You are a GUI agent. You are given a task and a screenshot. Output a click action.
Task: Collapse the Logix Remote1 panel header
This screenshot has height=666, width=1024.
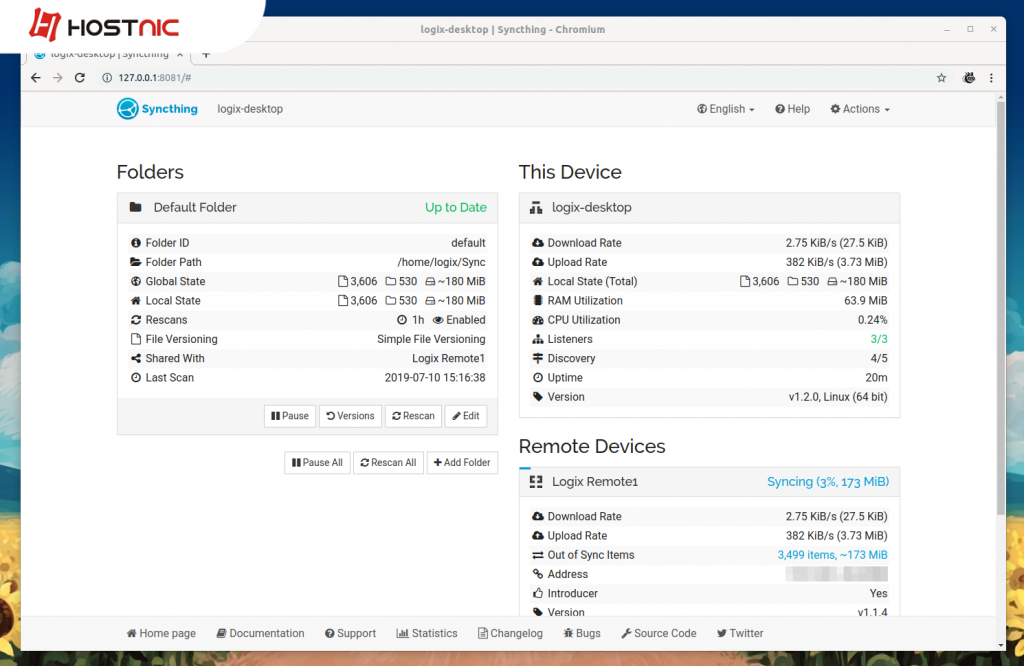tap(709, 482)
